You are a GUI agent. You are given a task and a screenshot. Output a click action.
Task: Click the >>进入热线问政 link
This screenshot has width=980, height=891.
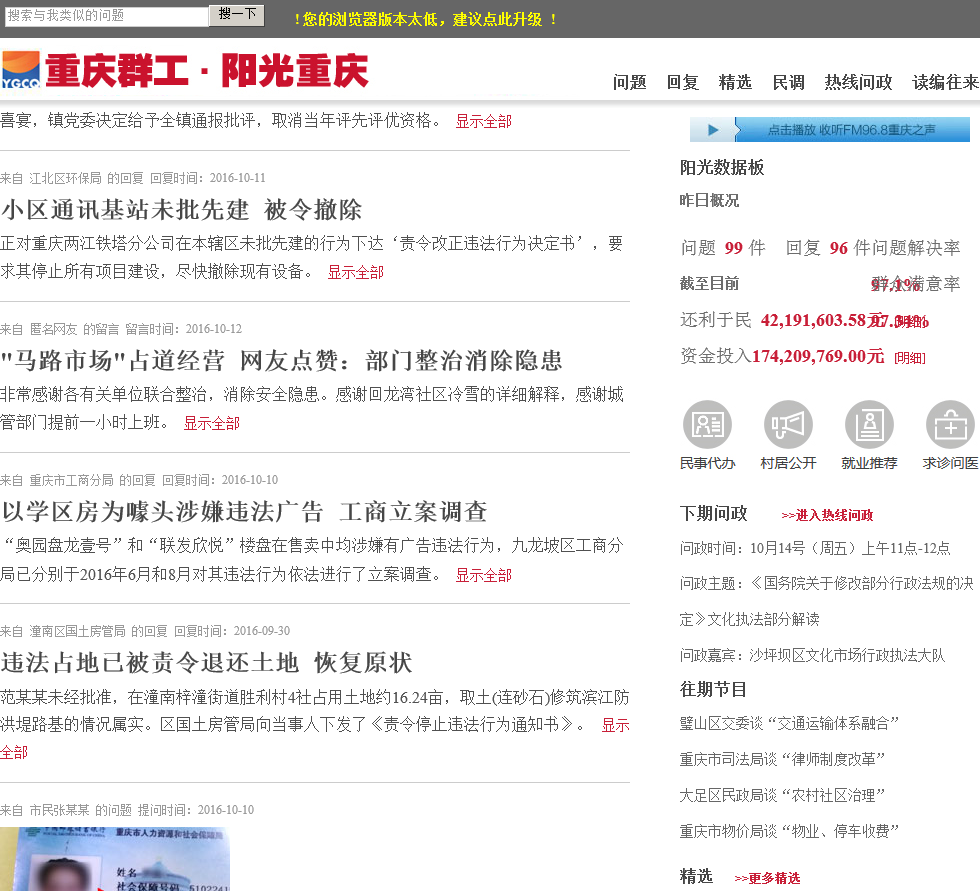[827, 515]
